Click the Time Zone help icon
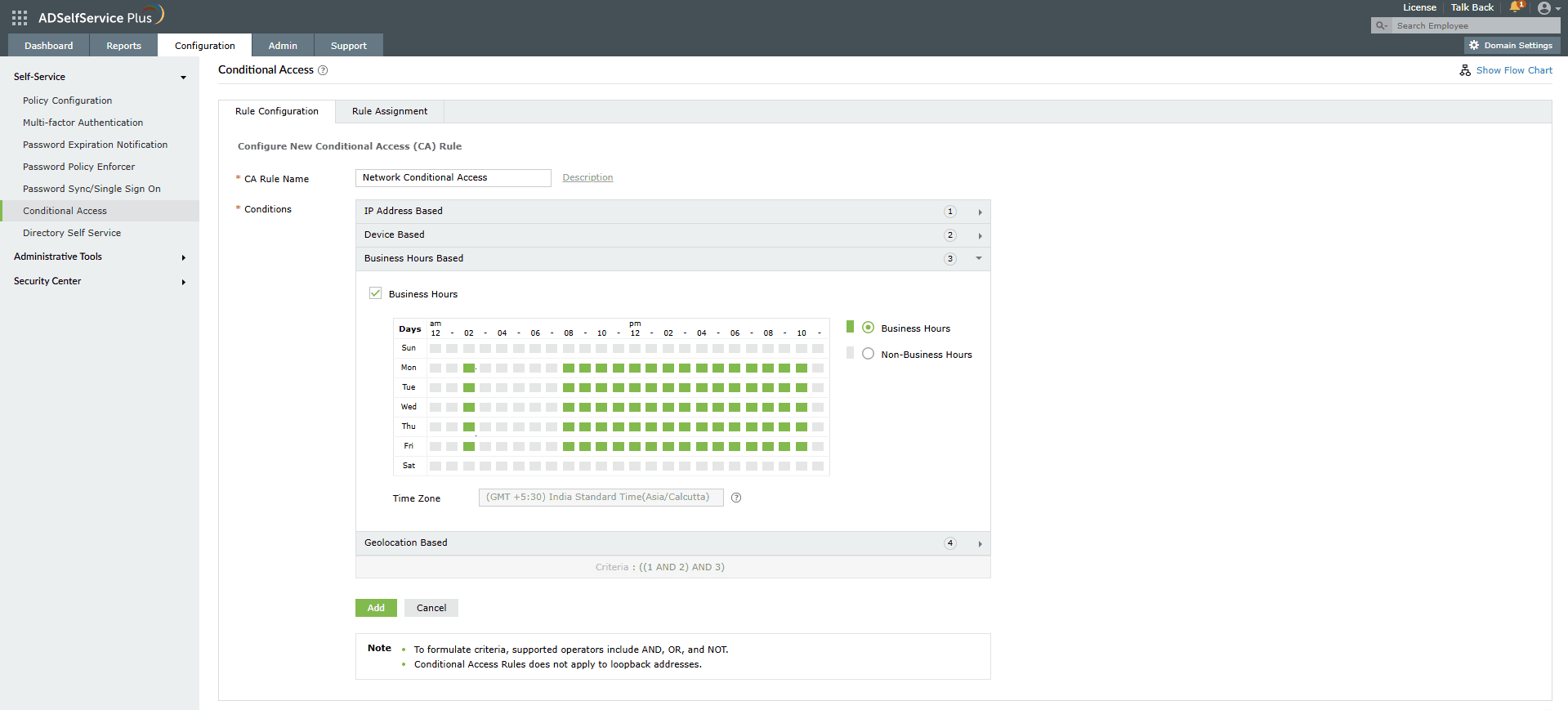 (736, 498)
